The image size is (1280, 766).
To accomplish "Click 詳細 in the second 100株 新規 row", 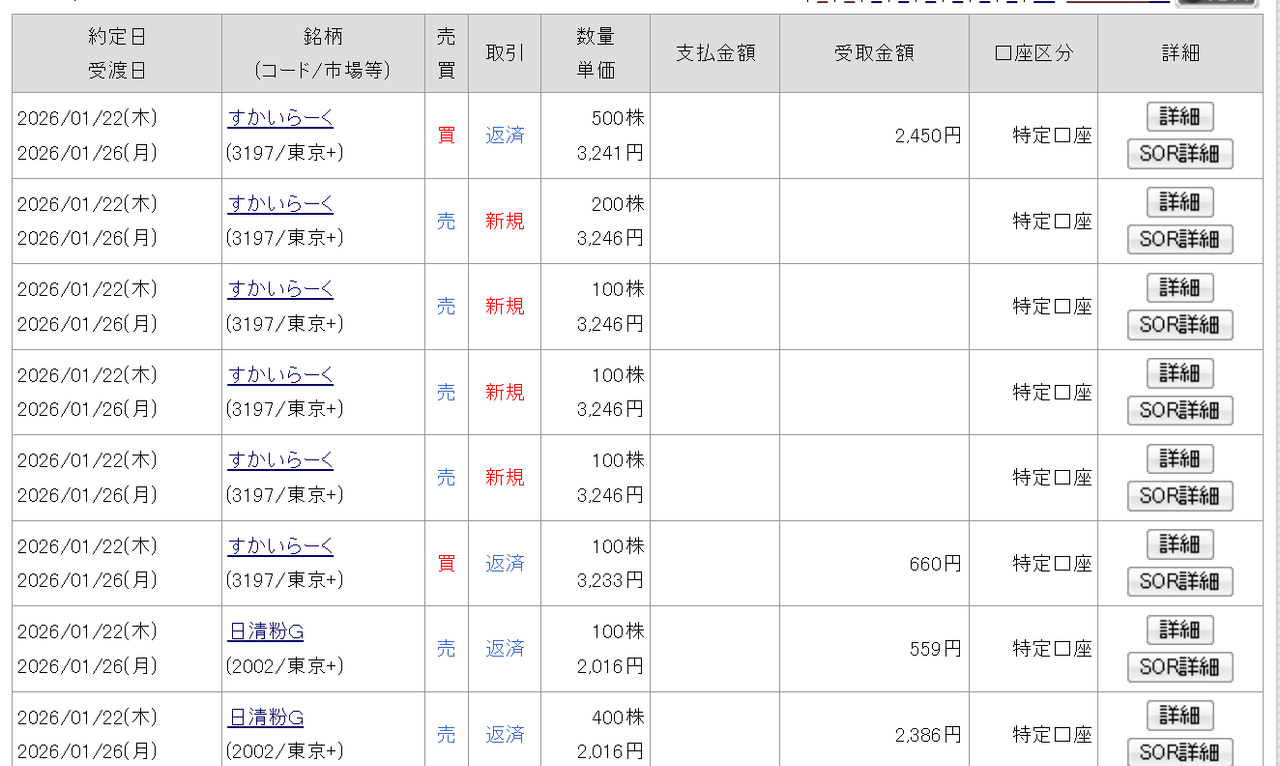I will (x=1179, y=373).
